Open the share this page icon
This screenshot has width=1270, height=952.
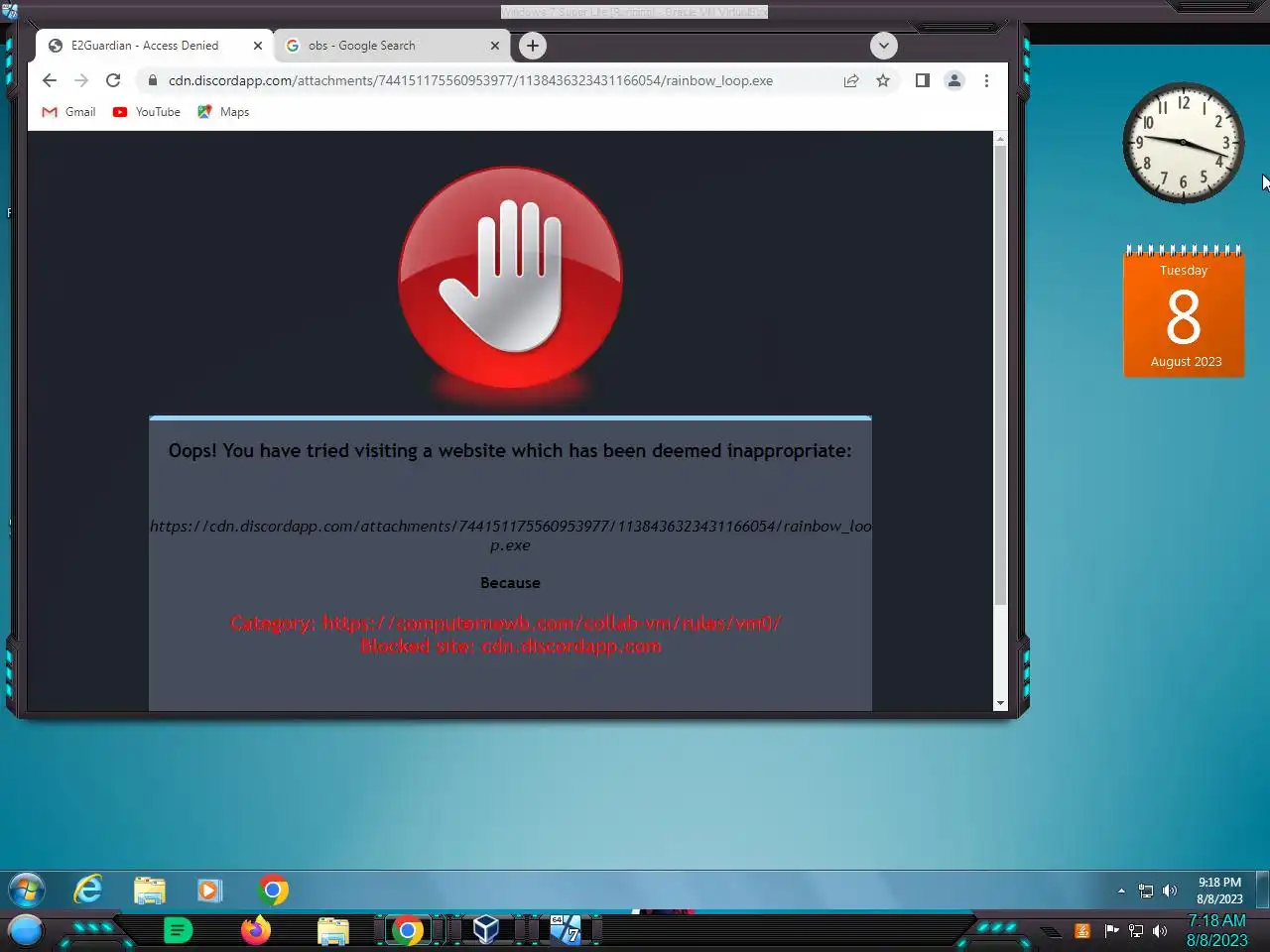(851, 80)
